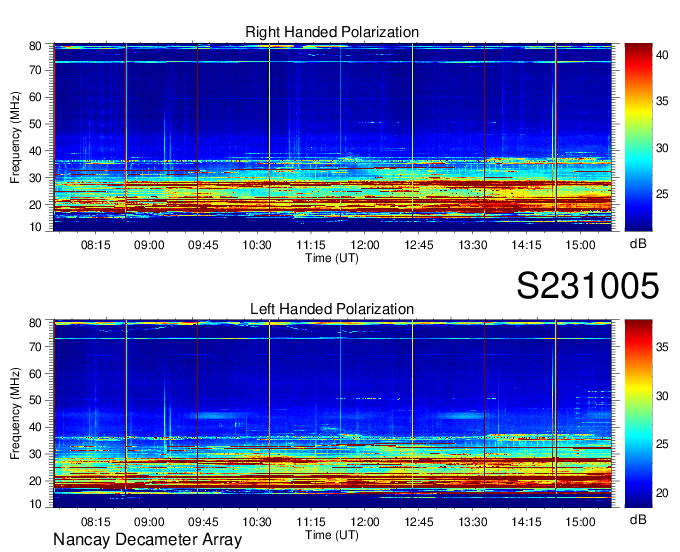Select the dB label under Left Handed color bar
Image resolution: width=680 pixels, height=552 pixels.
pyautogui.click(x=638, y=519)
